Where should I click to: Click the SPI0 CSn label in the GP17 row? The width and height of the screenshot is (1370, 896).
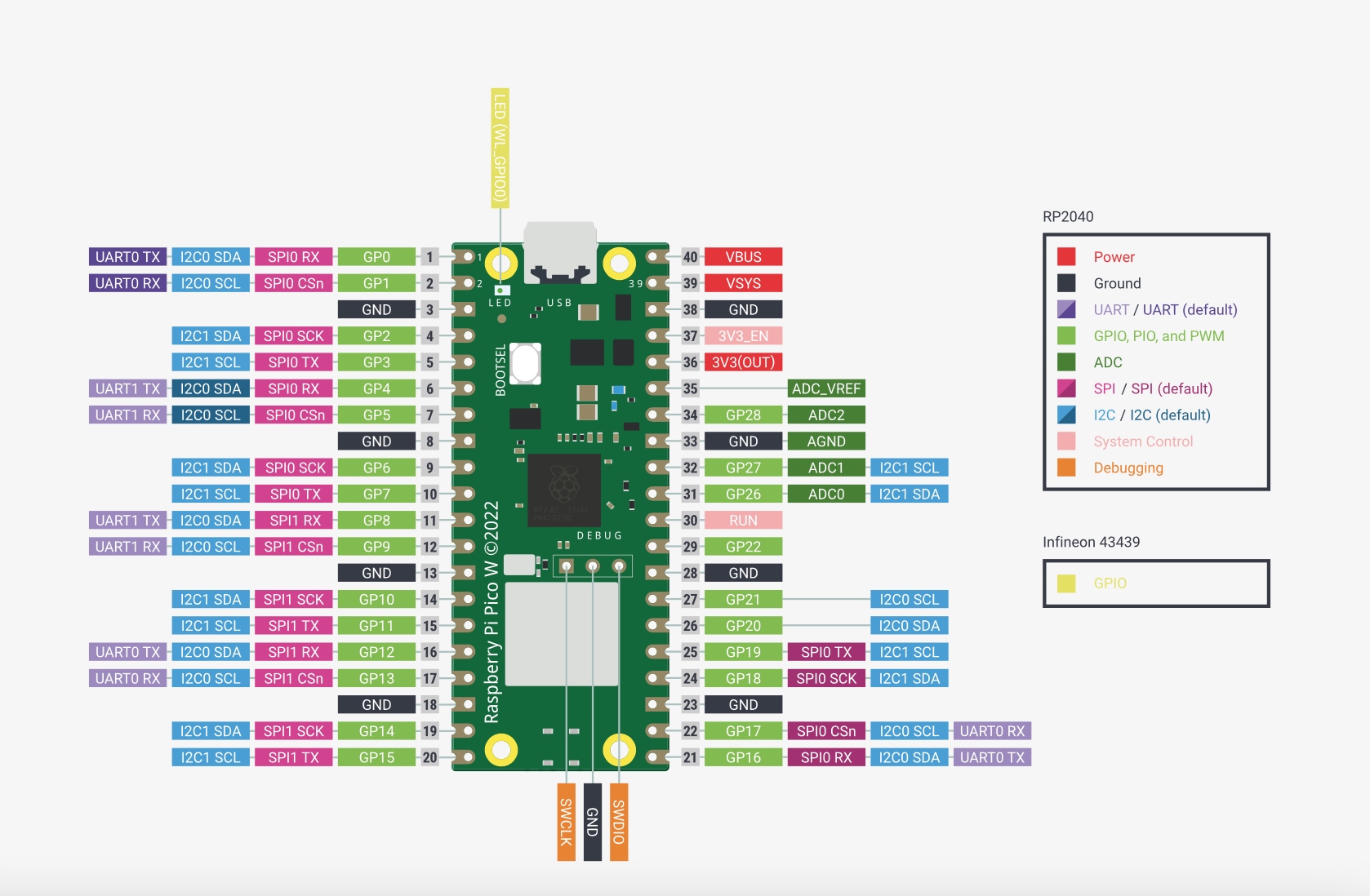click(826, 731)
